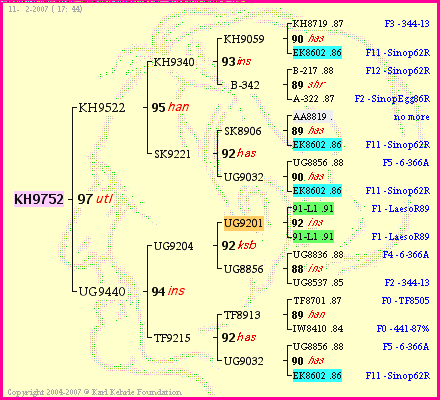The width and height of the screenshot is (440, 400).
Task: Select UG8836 .88 entry
Action: coord(318,255)
